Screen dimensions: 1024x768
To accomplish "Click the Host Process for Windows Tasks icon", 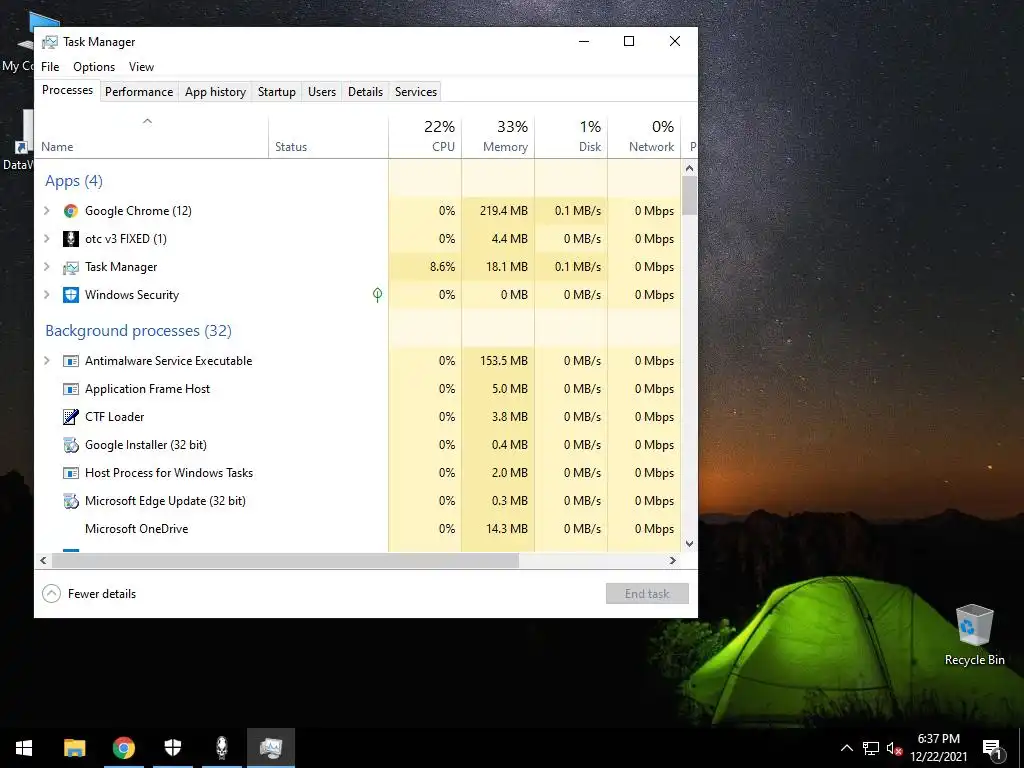I will pos(71,473).
